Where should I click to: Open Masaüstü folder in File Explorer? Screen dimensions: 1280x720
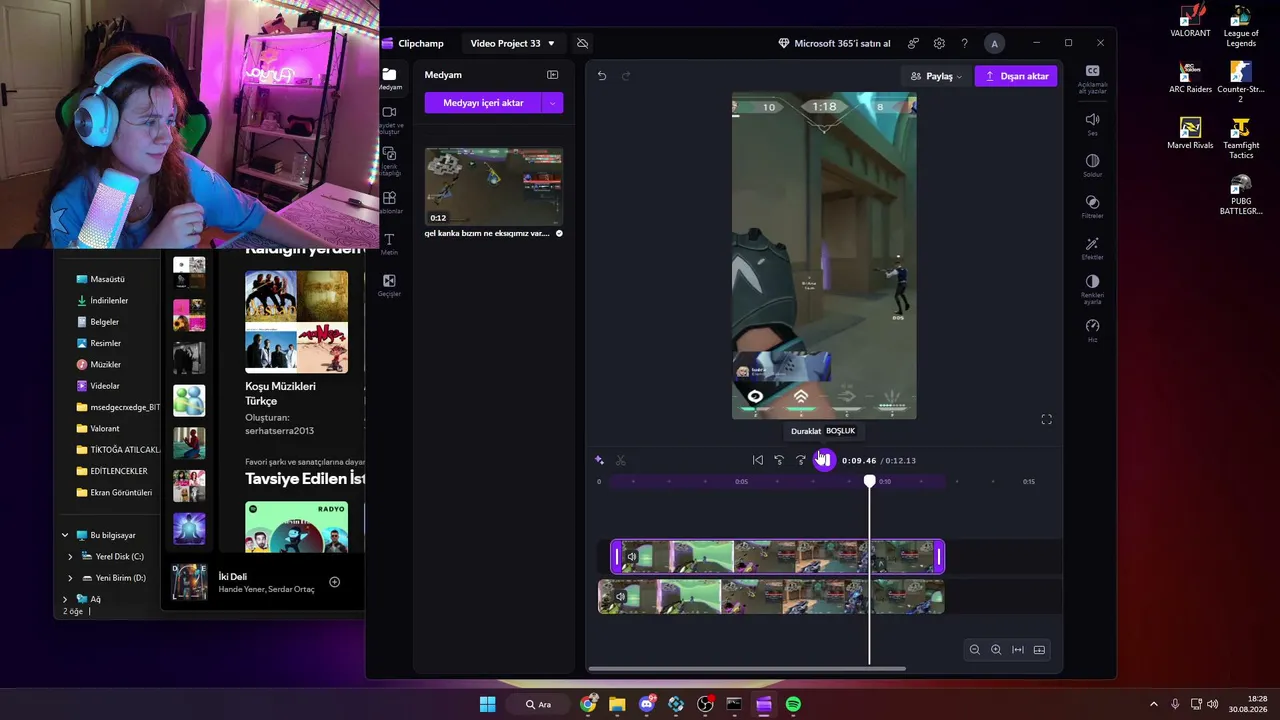[107, 279]
